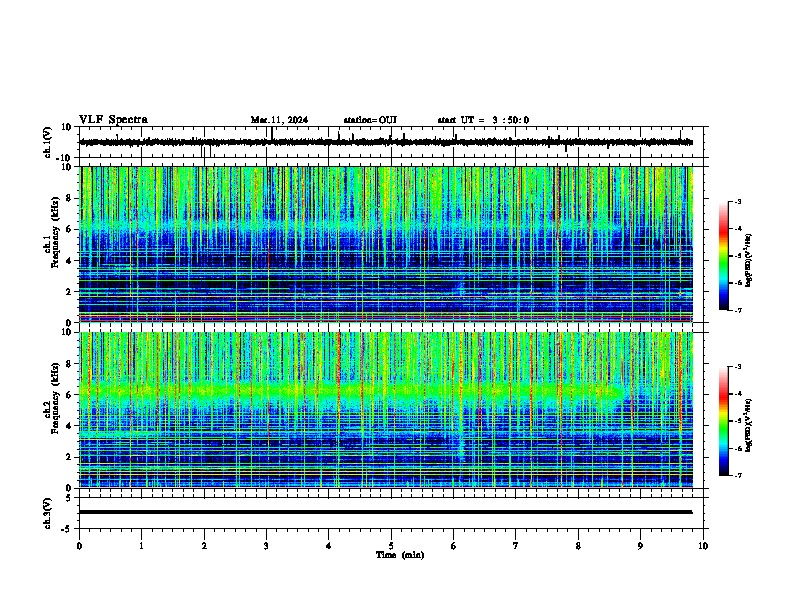
Task: Select the date text "Mar.11, 2024"
Action: pyautogui.click(x=279, y=120)
